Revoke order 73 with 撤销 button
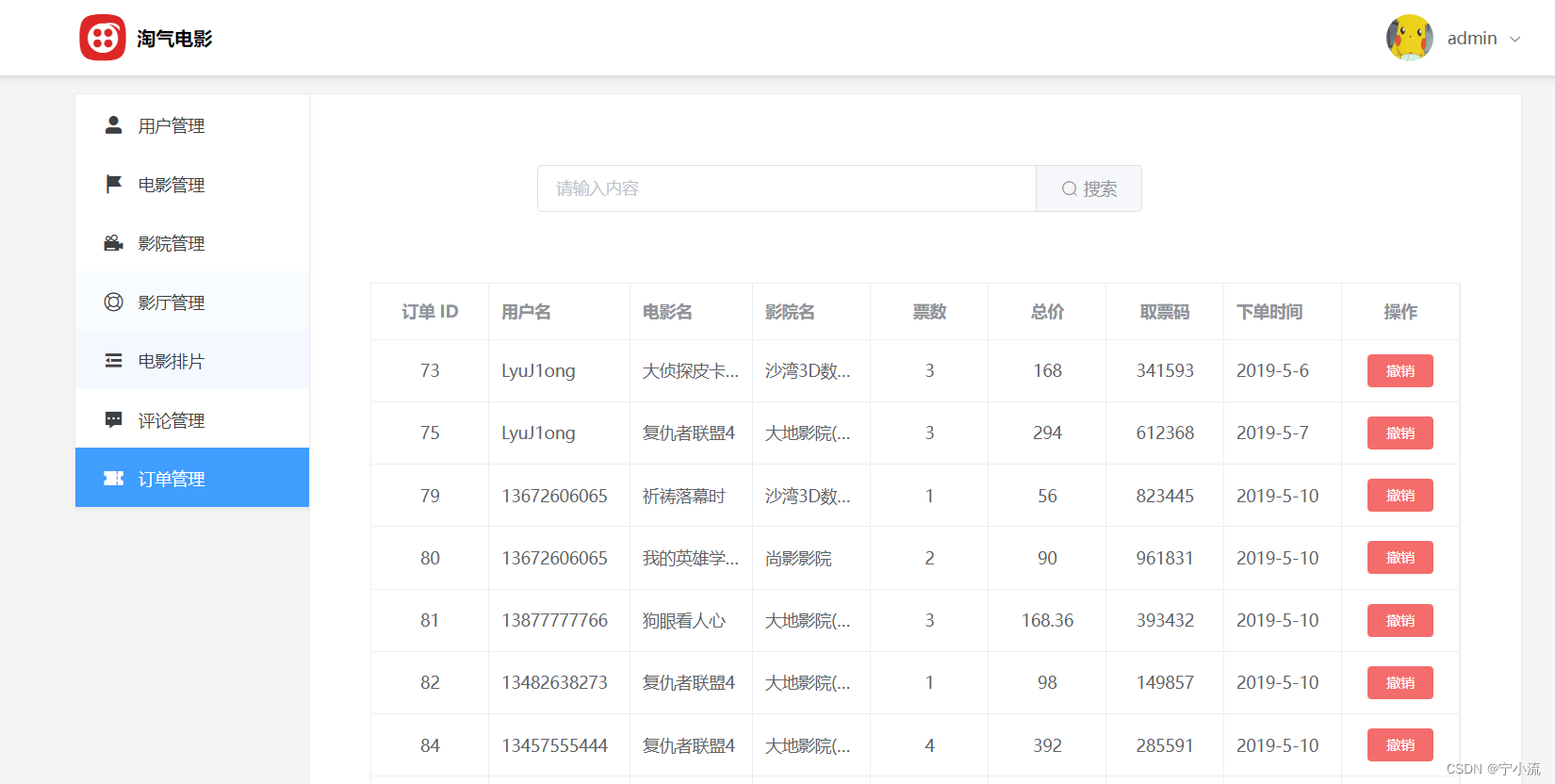 pyautogui.click(x=1399, y=370)
